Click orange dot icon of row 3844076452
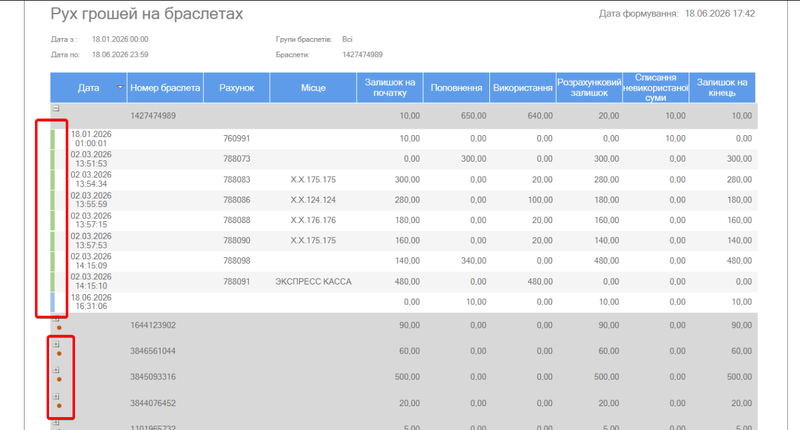Viewport: 800px width, 430px height. [x=59, y=406]
